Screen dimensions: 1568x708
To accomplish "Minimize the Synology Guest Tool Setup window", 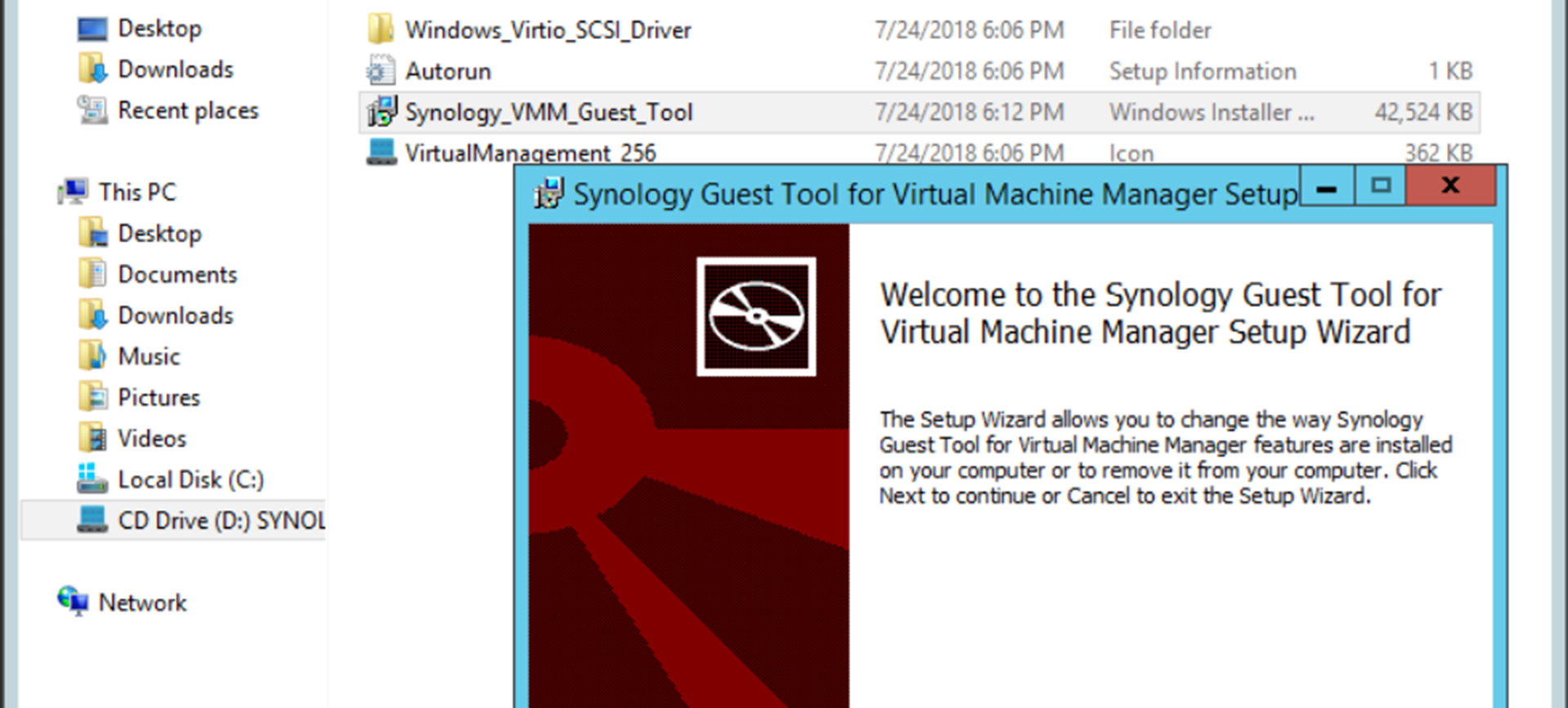I will tap(1327, 187).
